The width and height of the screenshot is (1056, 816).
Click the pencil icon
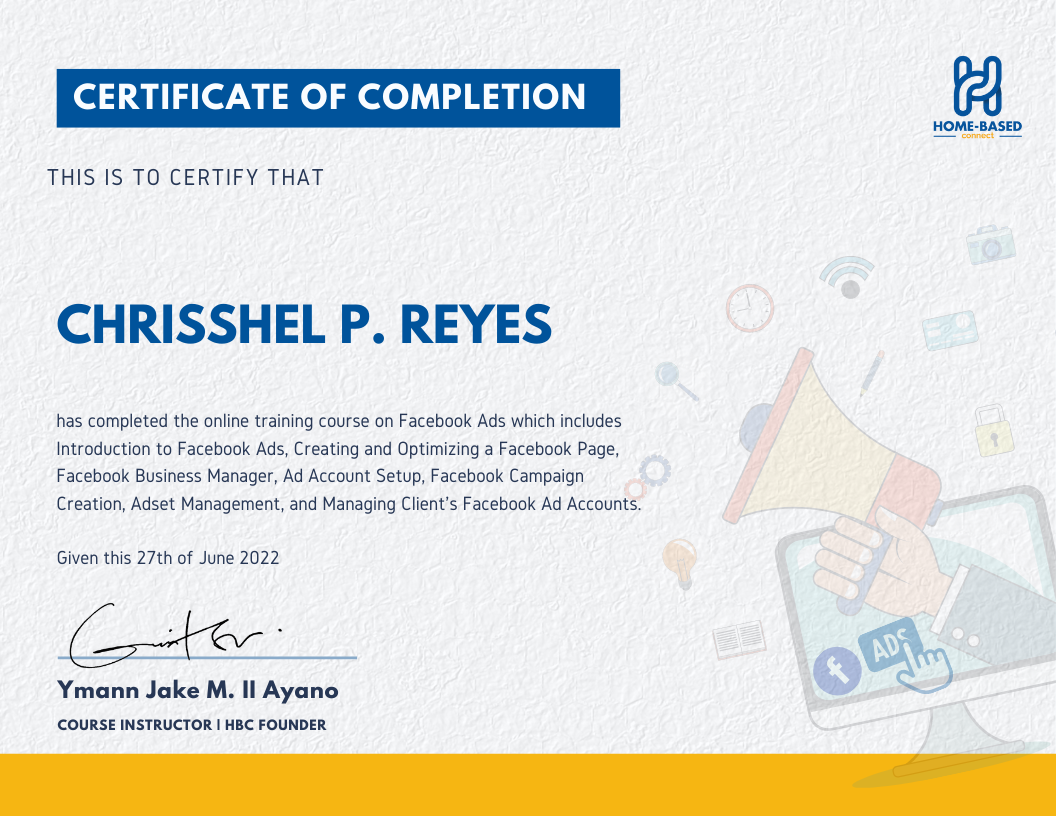click(871, 373)
